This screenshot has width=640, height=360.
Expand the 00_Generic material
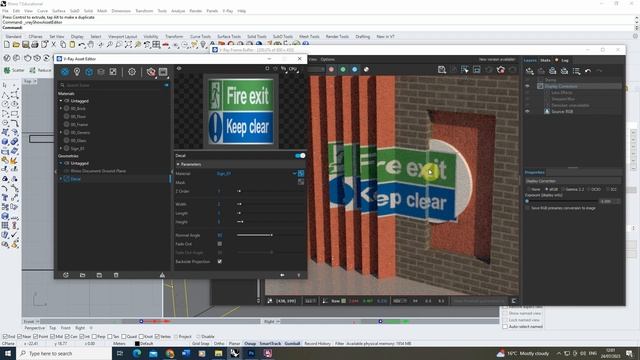click(x=61, y=132)
